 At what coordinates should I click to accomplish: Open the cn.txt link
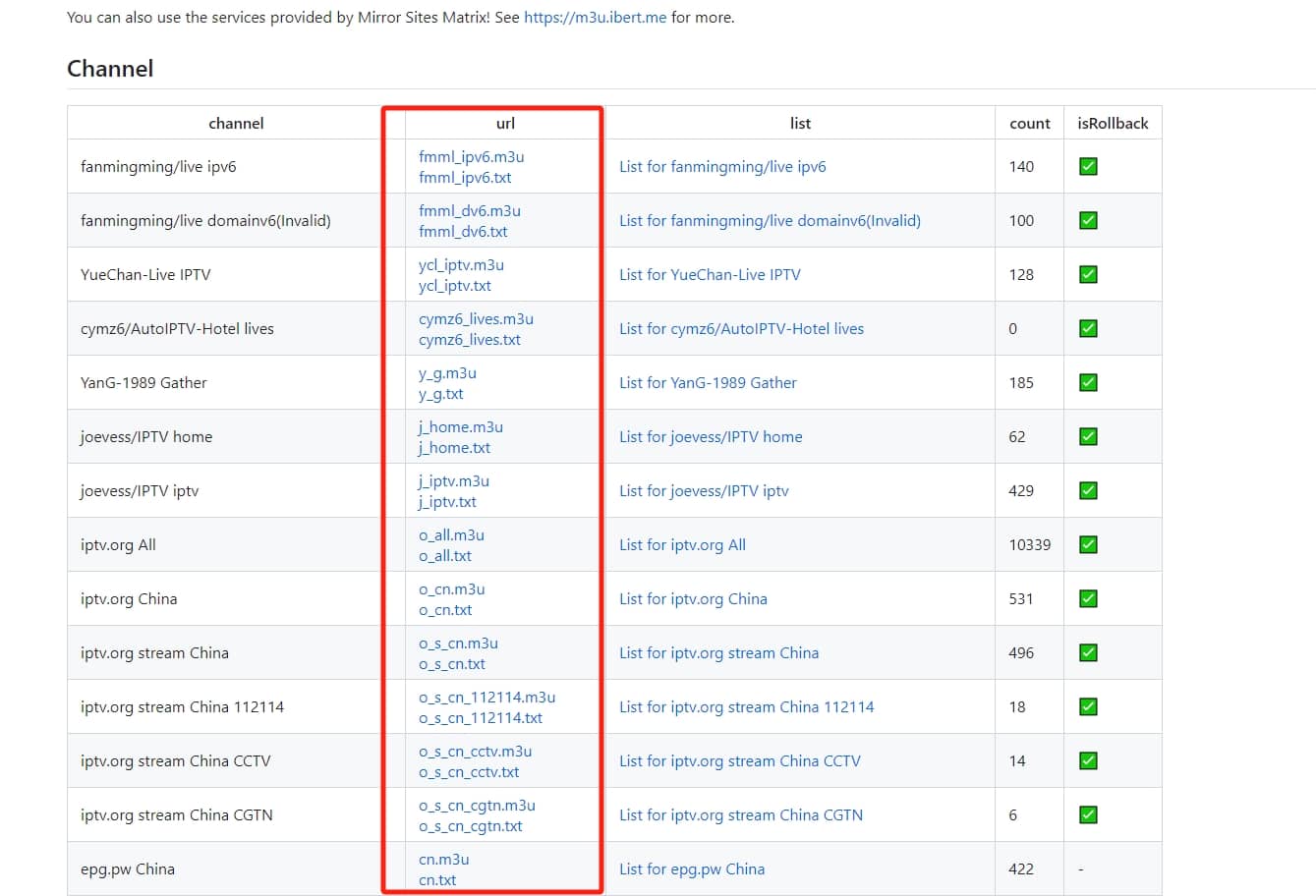437,879
